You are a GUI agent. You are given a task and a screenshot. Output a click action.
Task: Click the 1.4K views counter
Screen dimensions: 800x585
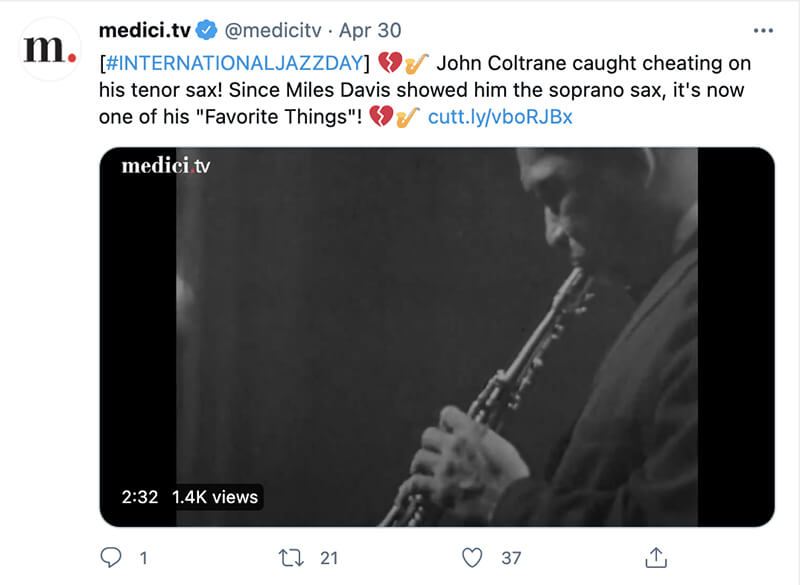(214, 497)
